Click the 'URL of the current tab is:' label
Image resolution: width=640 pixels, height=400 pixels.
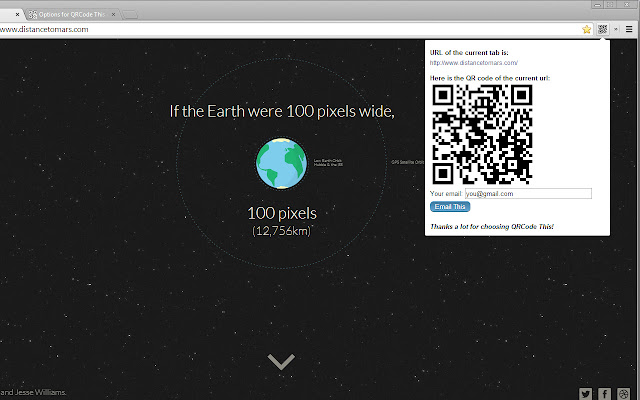click(x=469, y=53)
